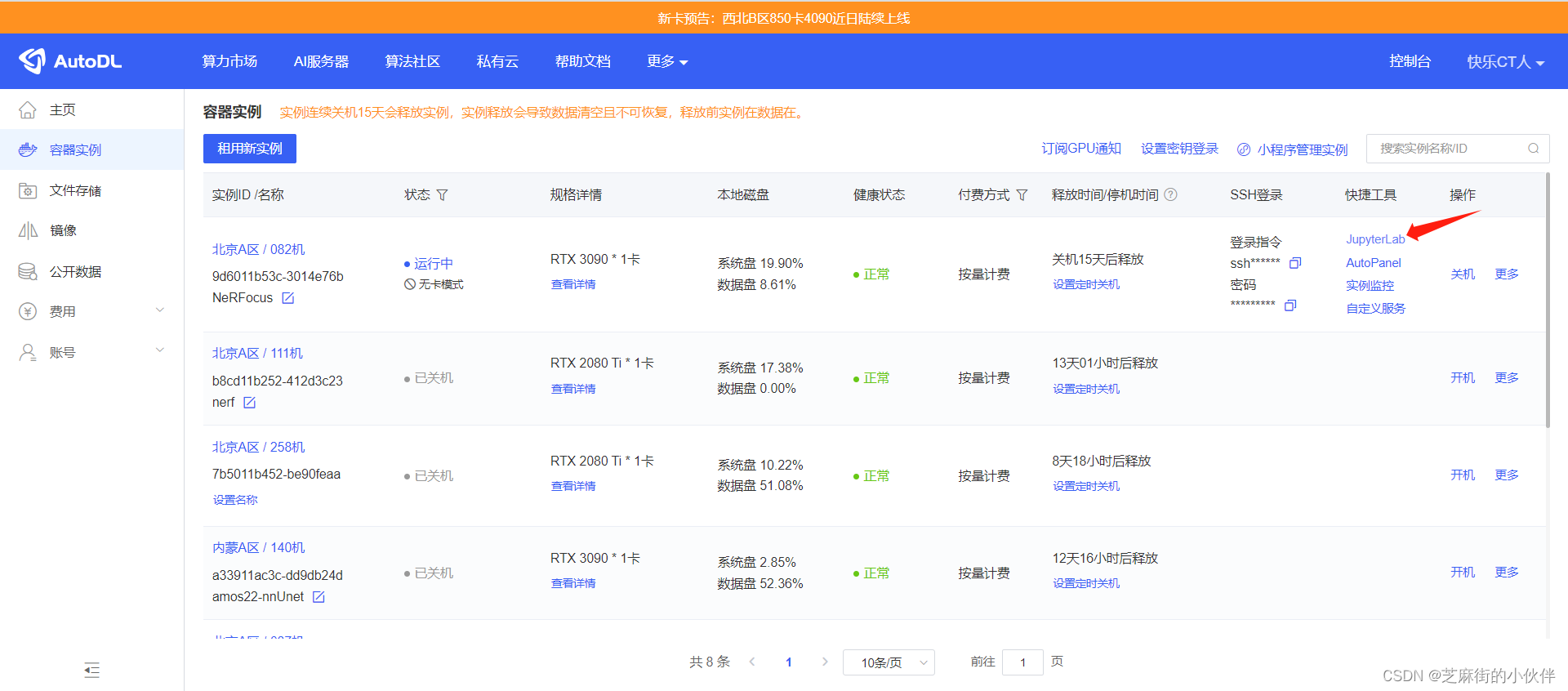
Task: Open 更多 for the 258机 instance
Action: pos(1507,475)
